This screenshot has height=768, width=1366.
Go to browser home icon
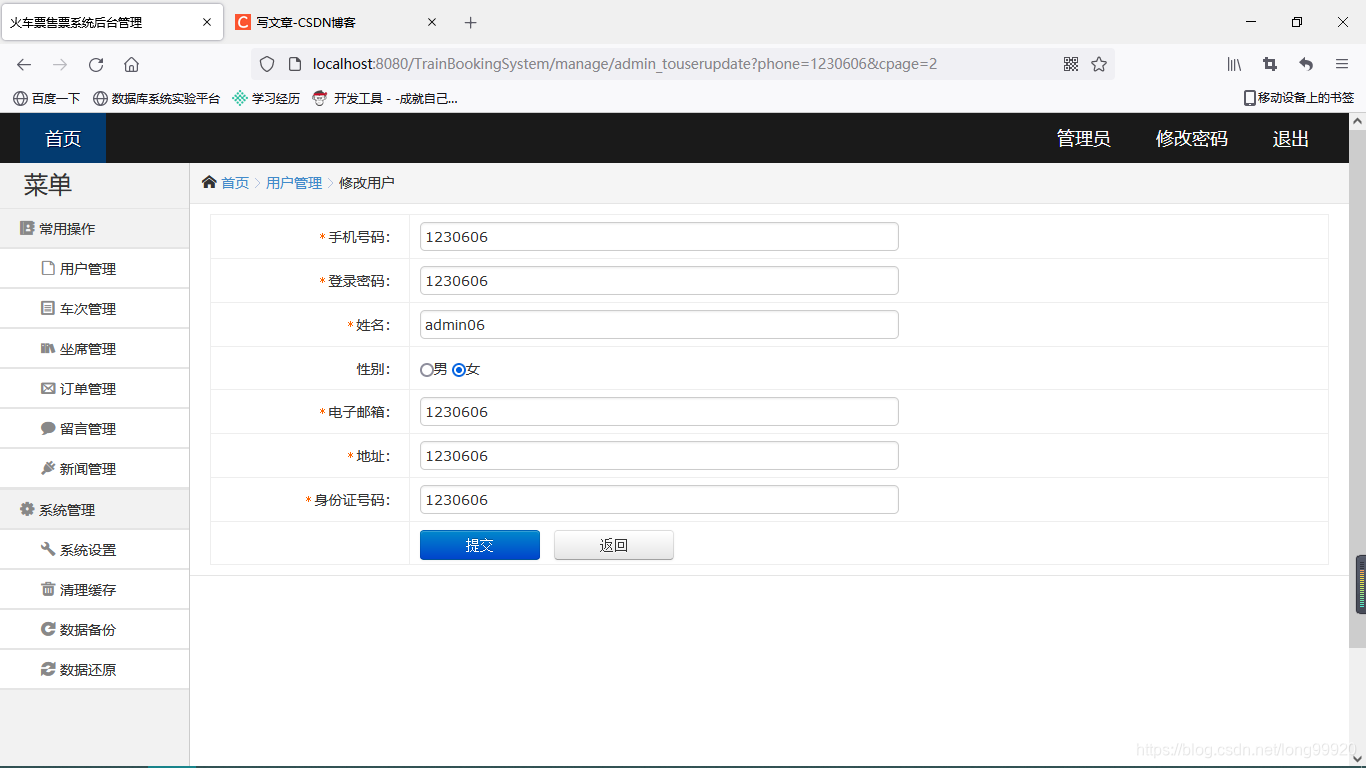131,64
